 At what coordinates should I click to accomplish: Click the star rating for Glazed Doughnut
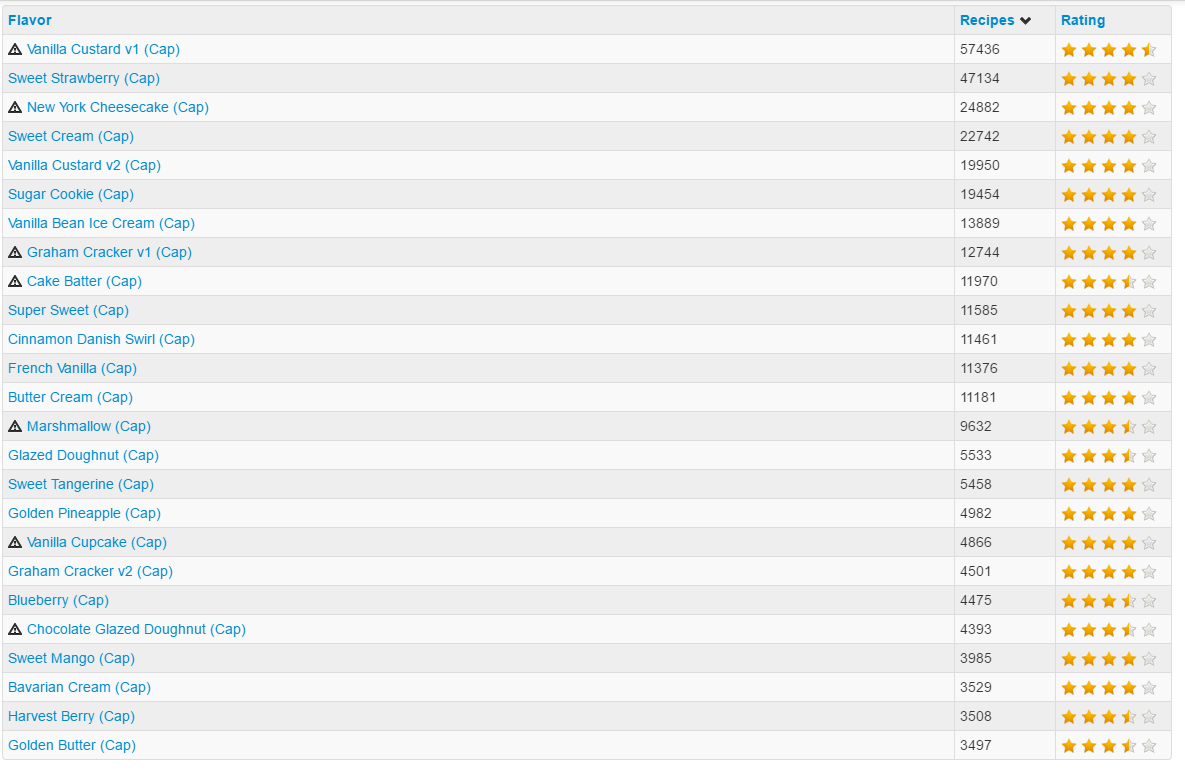1109,456
